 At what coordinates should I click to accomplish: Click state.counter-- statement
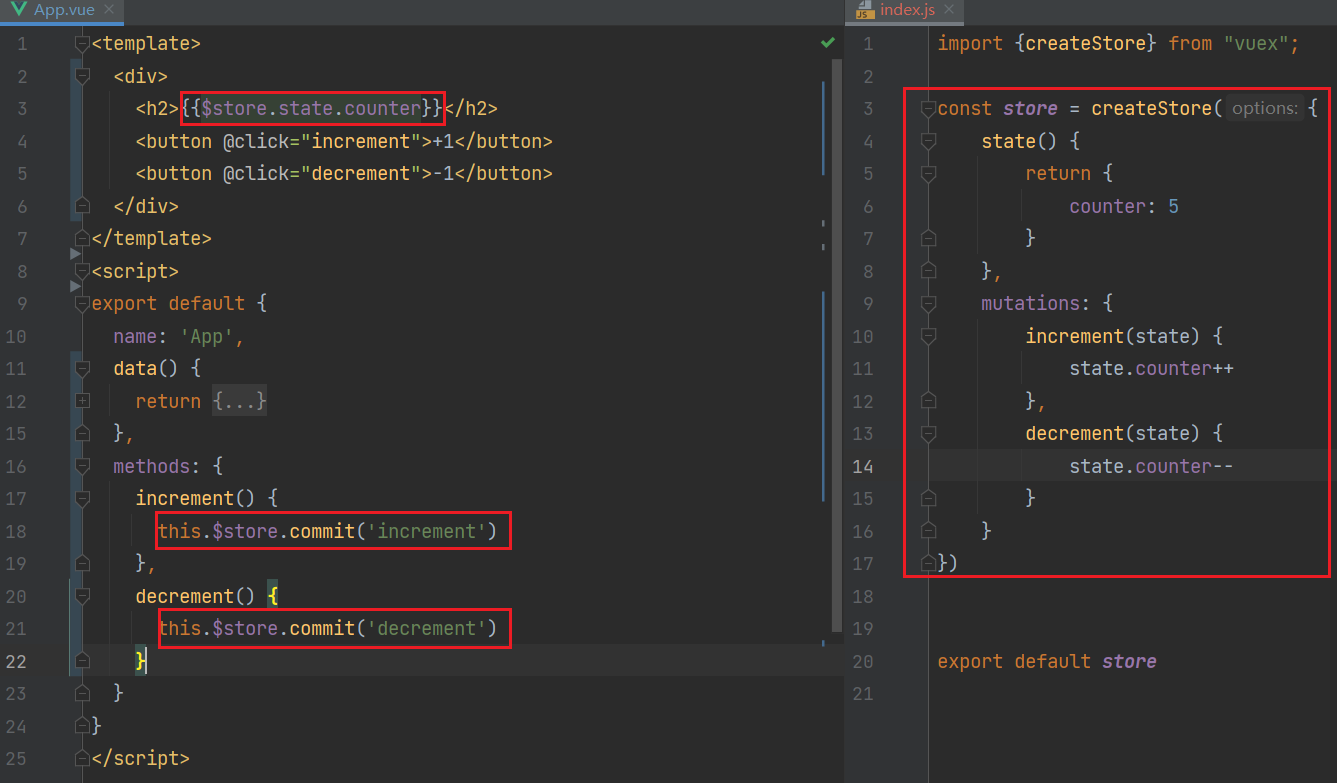point(1152,466)
